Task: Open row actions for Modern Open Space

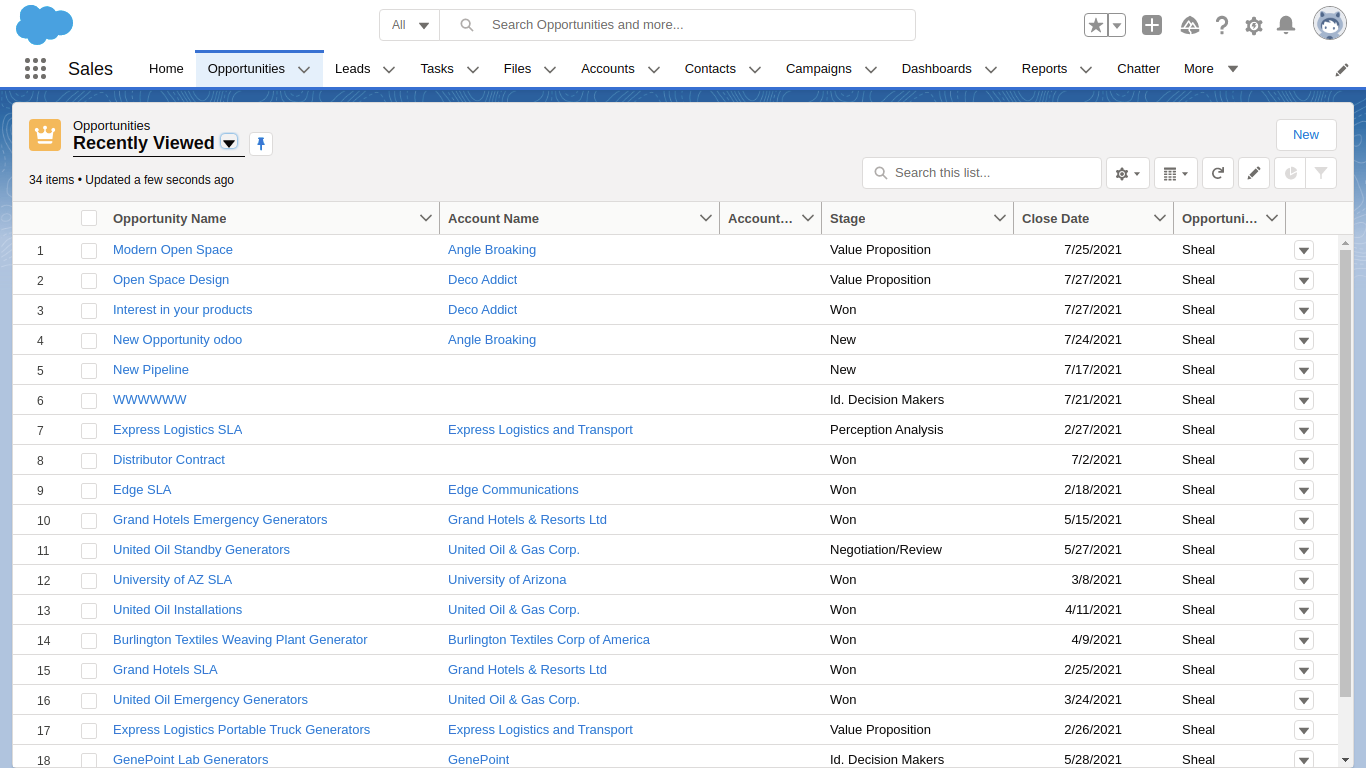Action: click(x=1304, y=250)
